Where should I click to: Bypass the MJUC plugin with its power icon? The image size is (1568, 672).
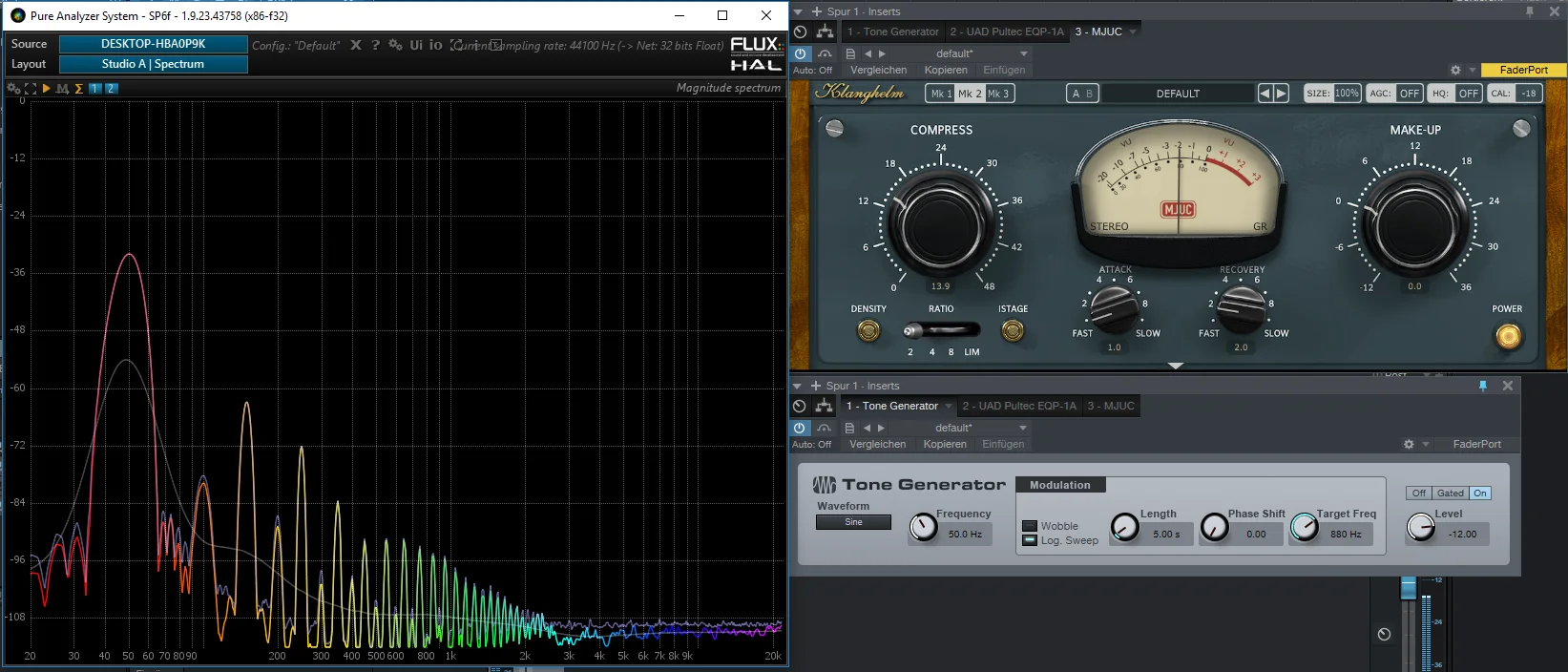point(801,53)
